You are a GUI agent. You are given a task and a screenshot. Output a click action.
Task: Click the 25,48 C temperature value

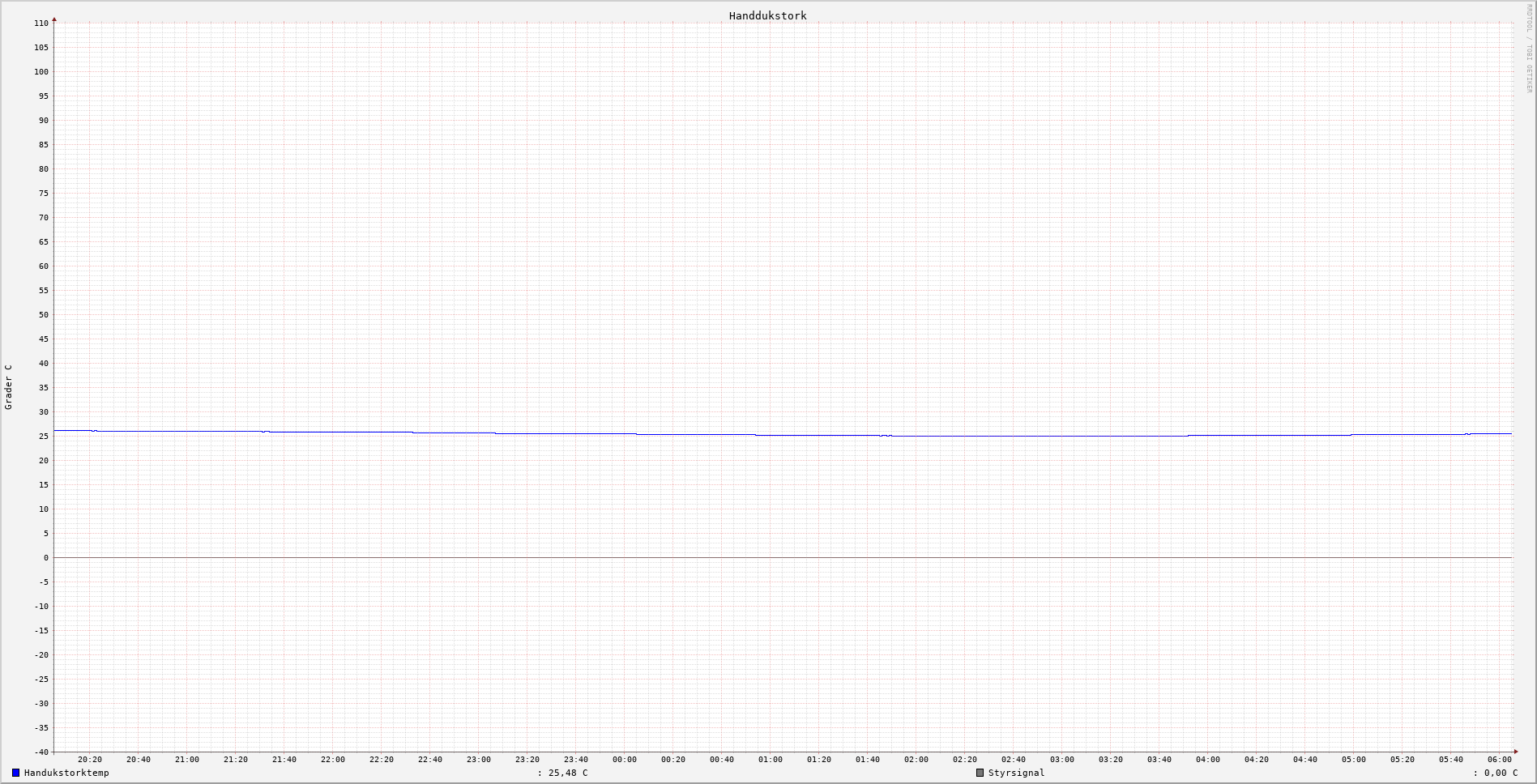(567, 773)
